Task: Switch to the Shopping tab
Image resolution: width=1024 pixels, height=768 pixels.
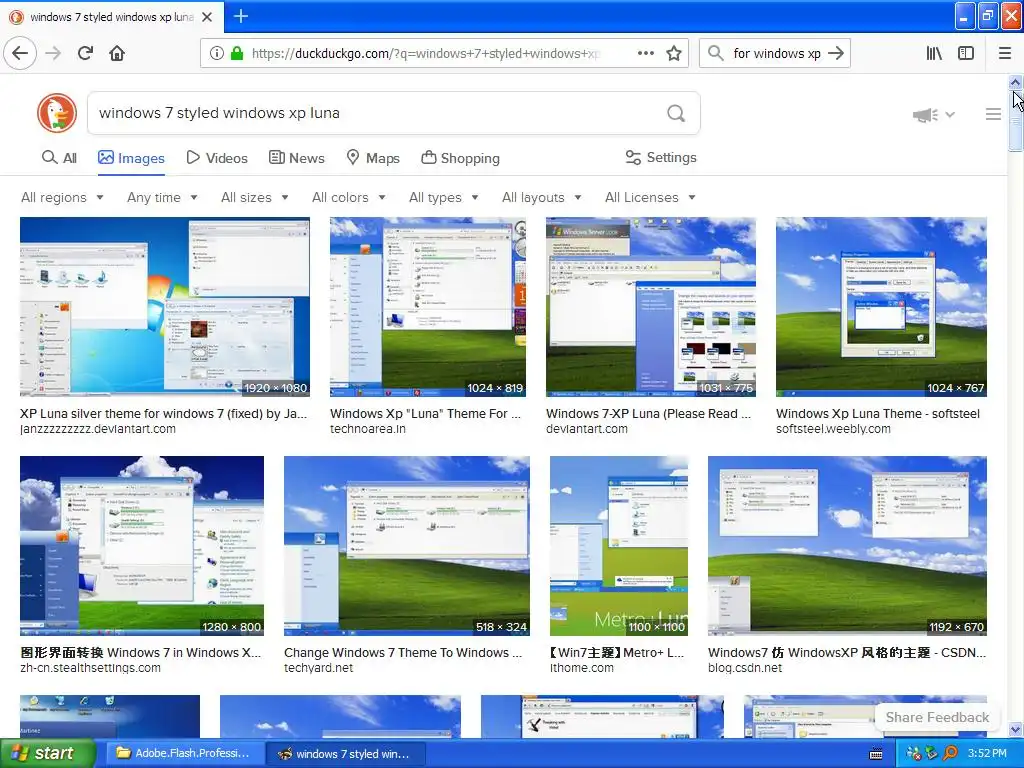Action: tap(460, 158)
